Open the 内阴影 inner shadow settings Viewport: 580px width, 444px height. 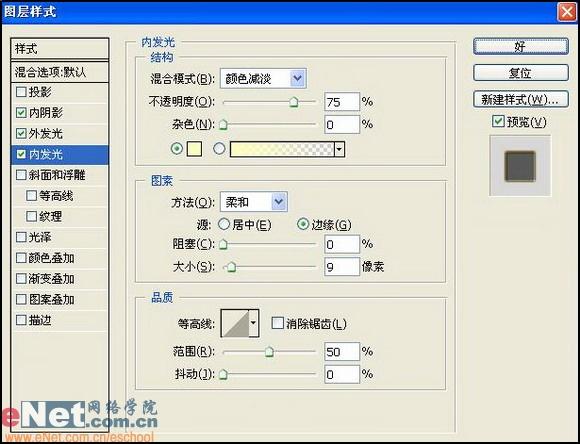coord(45,113)
